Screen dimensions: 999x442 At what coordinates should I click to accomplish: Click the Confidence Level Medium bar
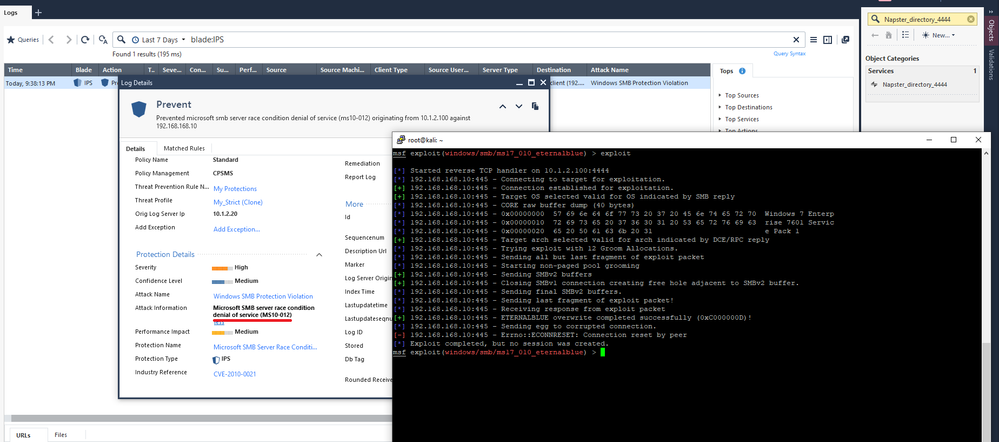222,282
